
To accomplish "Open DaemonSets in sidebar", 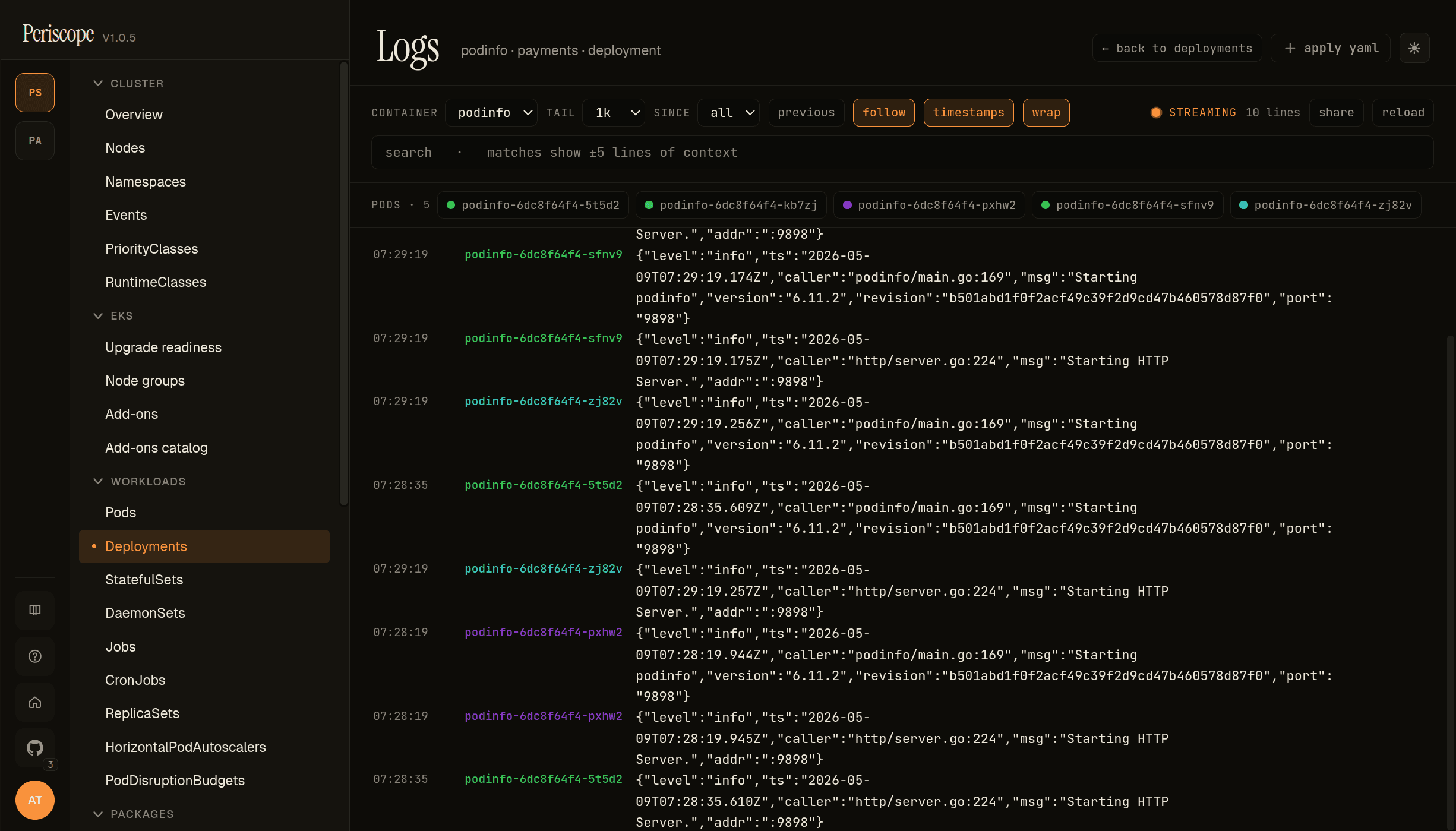I will tap(204, 613).
